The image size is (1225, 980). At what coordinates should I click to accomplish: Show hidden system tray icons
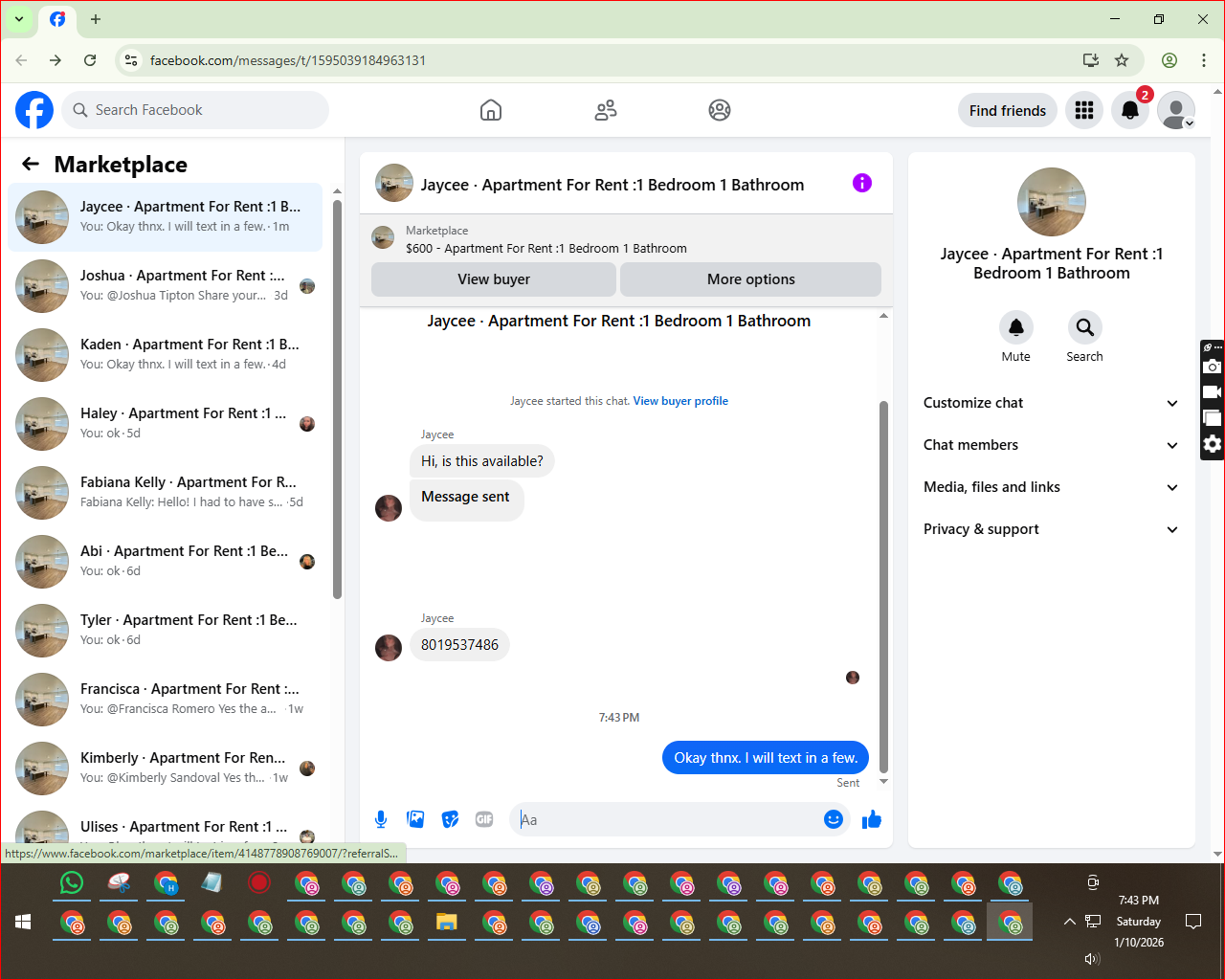(x=1069, y=922)
